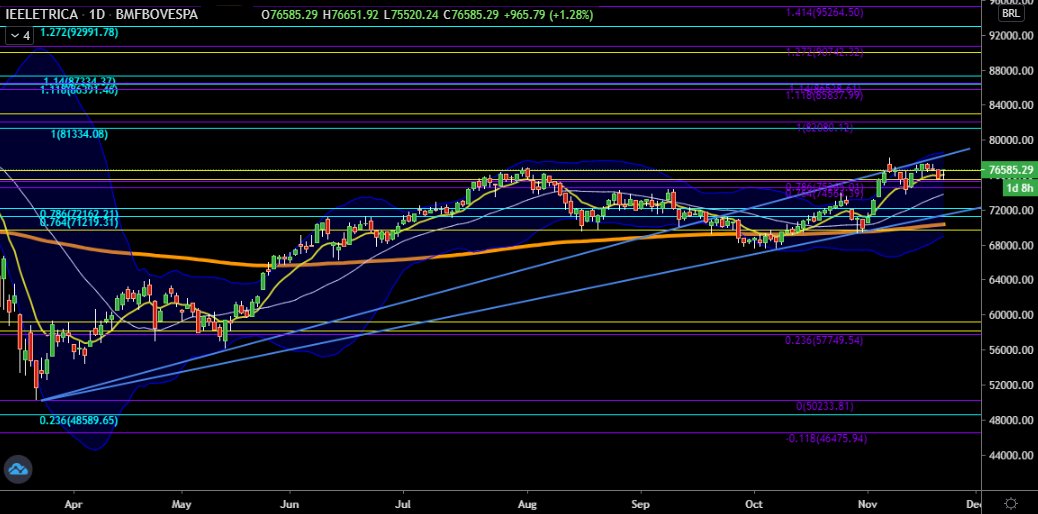
Task: Open the TradingView logo icon
Action: 18,470
